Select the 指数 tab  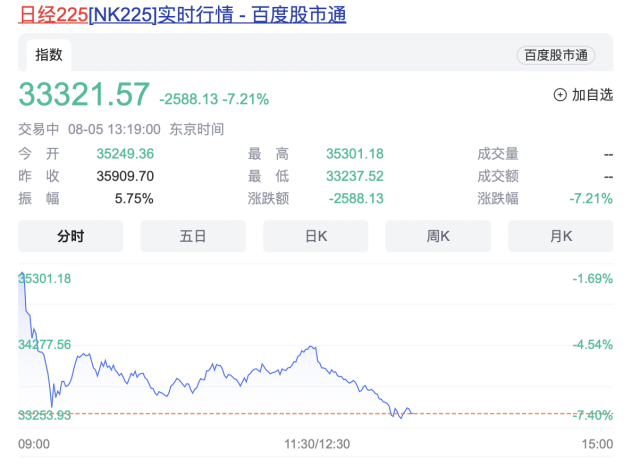tap(49, 55)
